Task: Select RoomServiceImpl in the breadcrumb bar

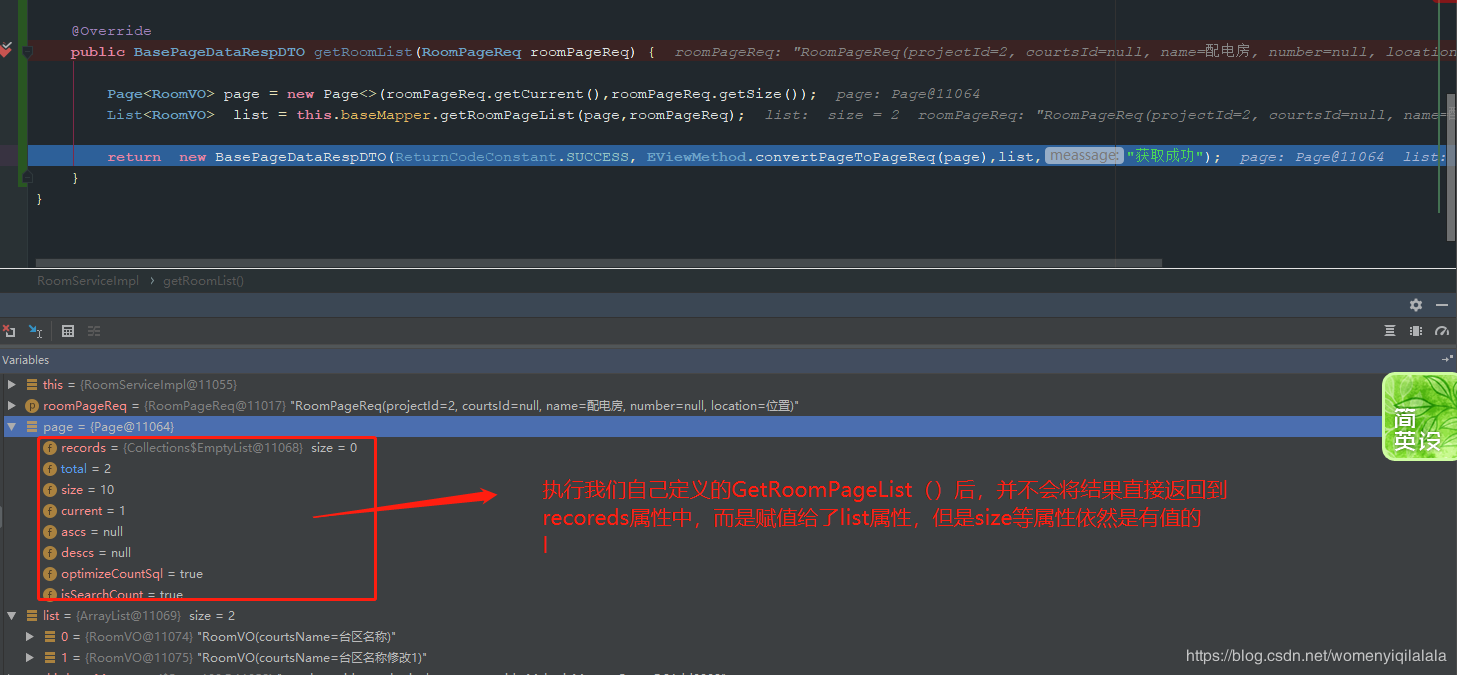Action: pyautogui.click(x=88, y=281)
